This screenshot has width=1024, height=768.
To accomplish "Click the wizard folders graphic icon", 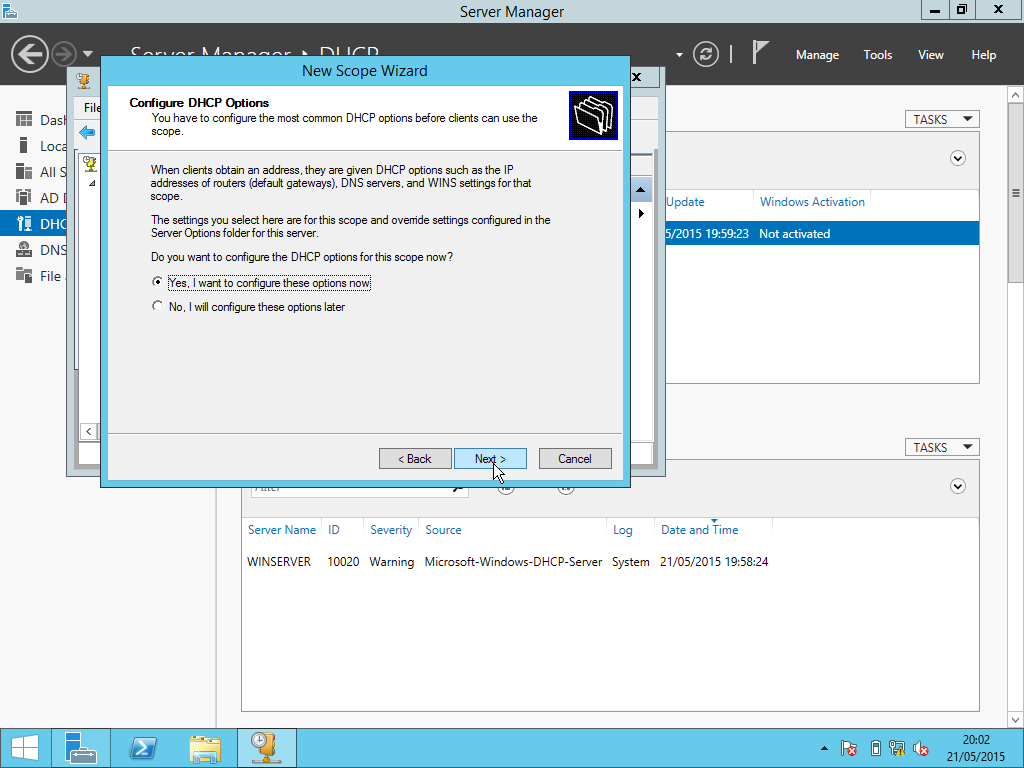I will pos(593,115).
